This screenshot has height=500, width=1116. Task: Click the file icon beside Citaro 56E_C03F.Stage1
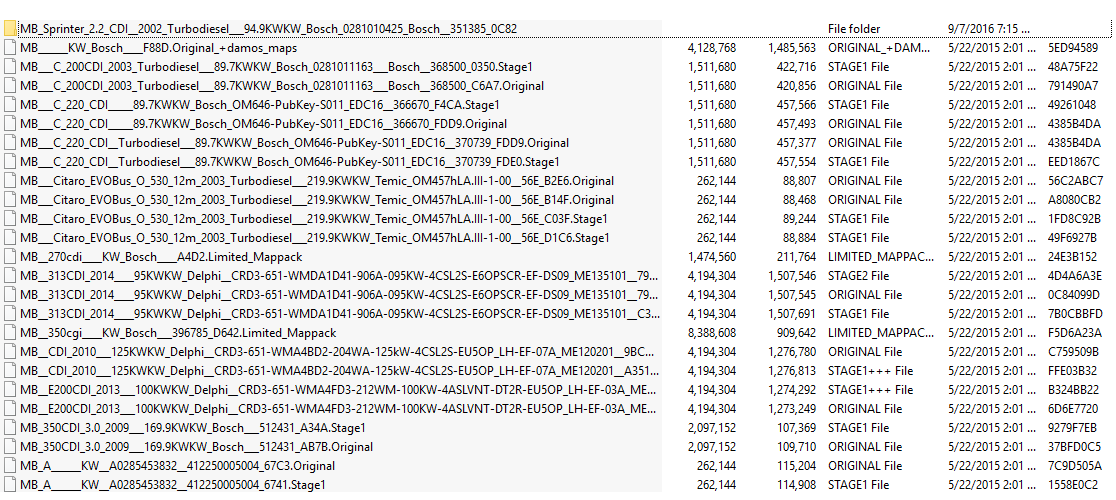point(9,218)
